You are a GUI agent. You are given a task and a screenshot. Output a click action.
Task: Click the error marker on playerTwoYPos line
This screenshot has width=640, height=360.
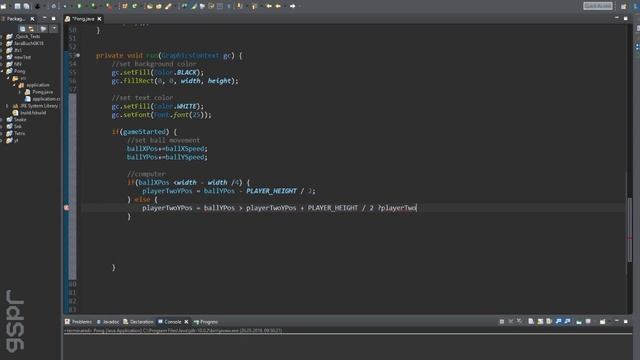click(x=67, y=208)
